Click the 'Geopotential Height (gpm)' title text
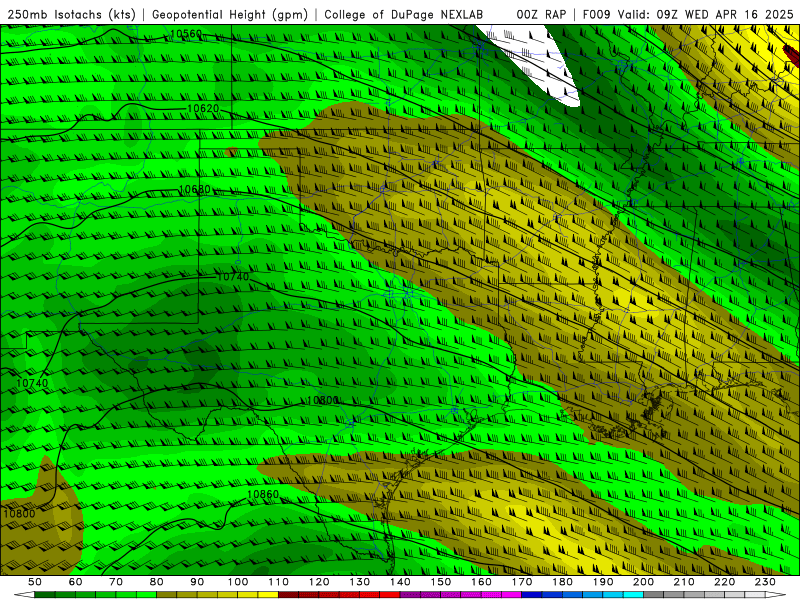800x600 pixels. (230, 14)
